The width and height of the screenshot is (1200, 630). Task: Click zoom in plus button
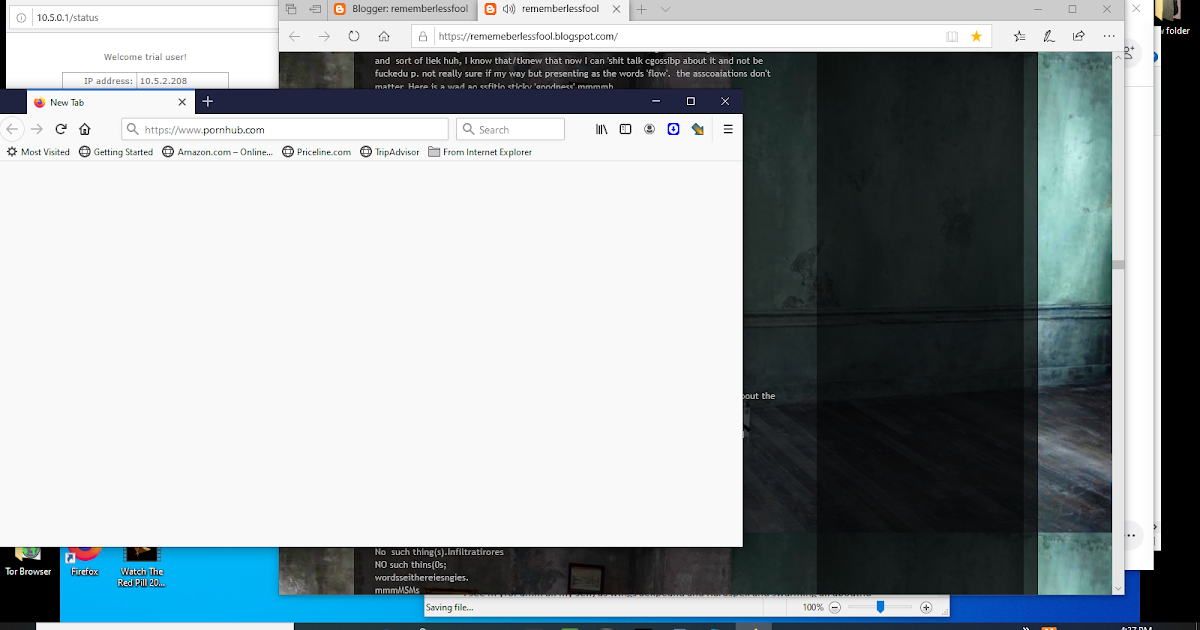coord(926,607)
